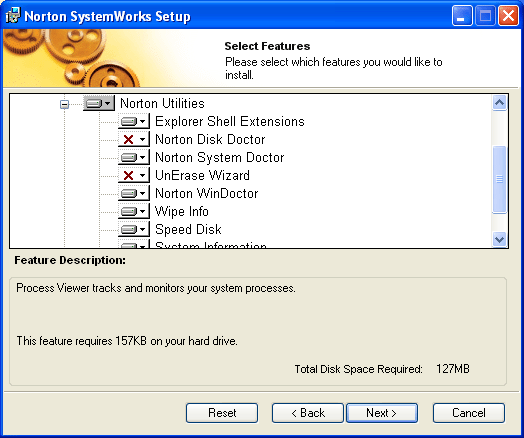Screen dimensions: 524x438
Task: Open install-state dropdown for Norton WinDoctor
Action: tap(134, 193)
